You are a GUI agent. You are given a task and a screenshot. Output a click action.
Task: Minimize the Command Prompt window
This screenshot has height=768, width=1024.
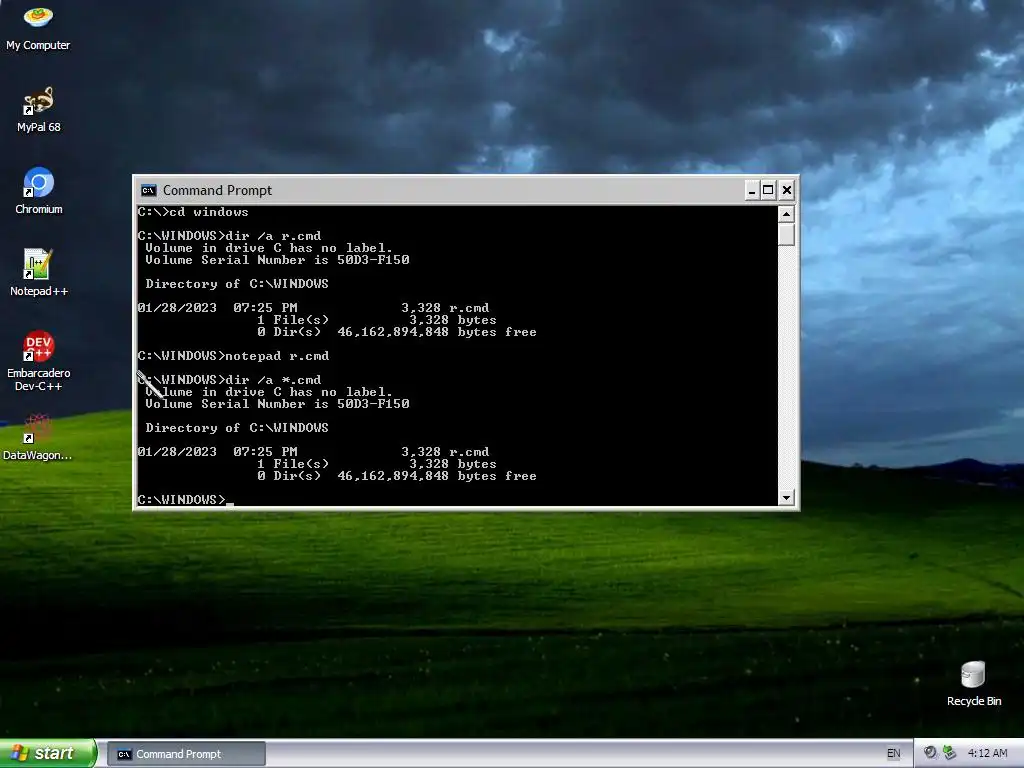[752, 190]
